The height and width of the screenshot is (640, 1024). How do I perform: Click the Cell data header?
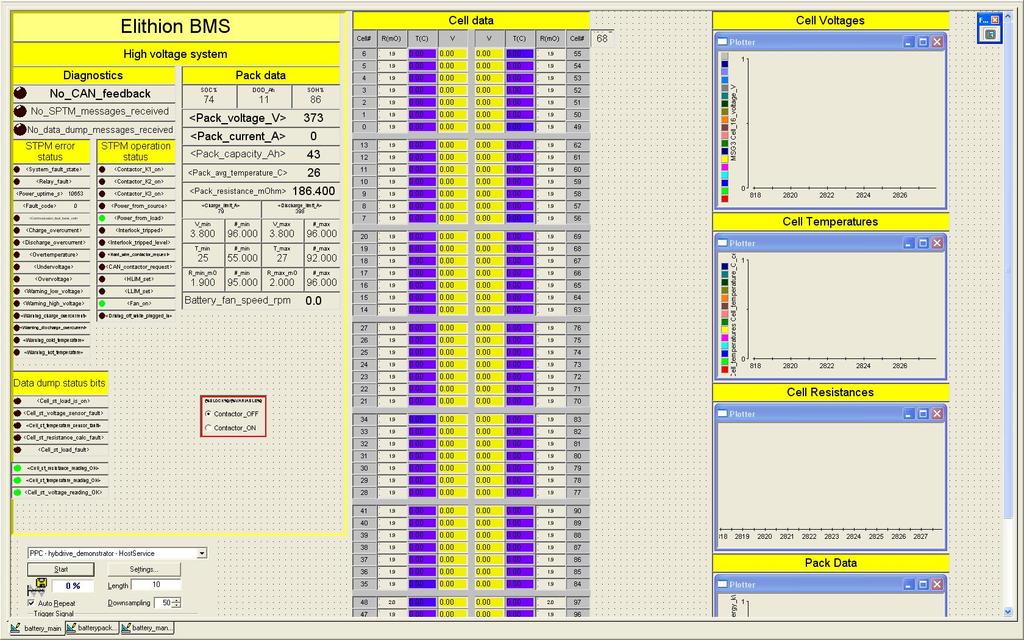471,20
